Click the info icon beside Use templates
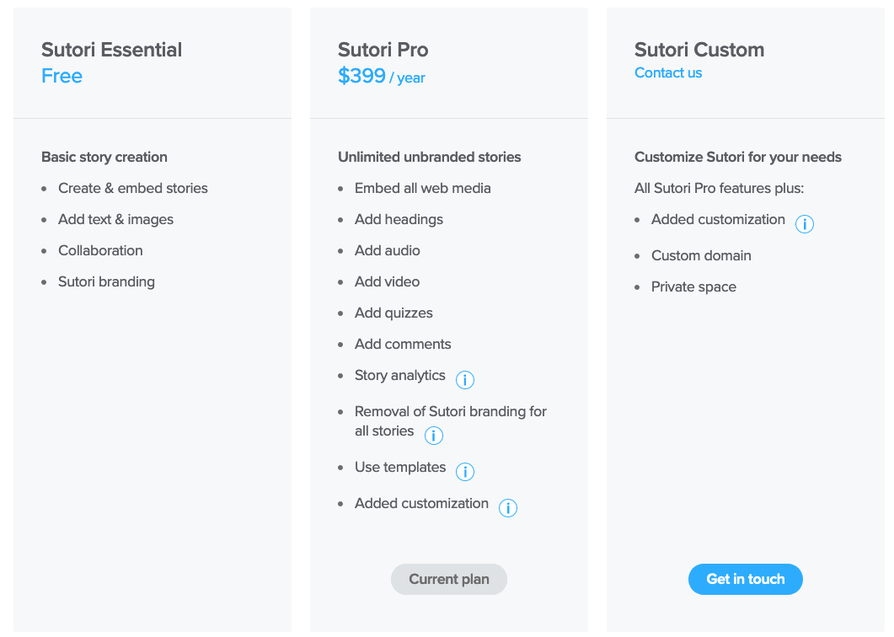 click(x=464, y=471)
